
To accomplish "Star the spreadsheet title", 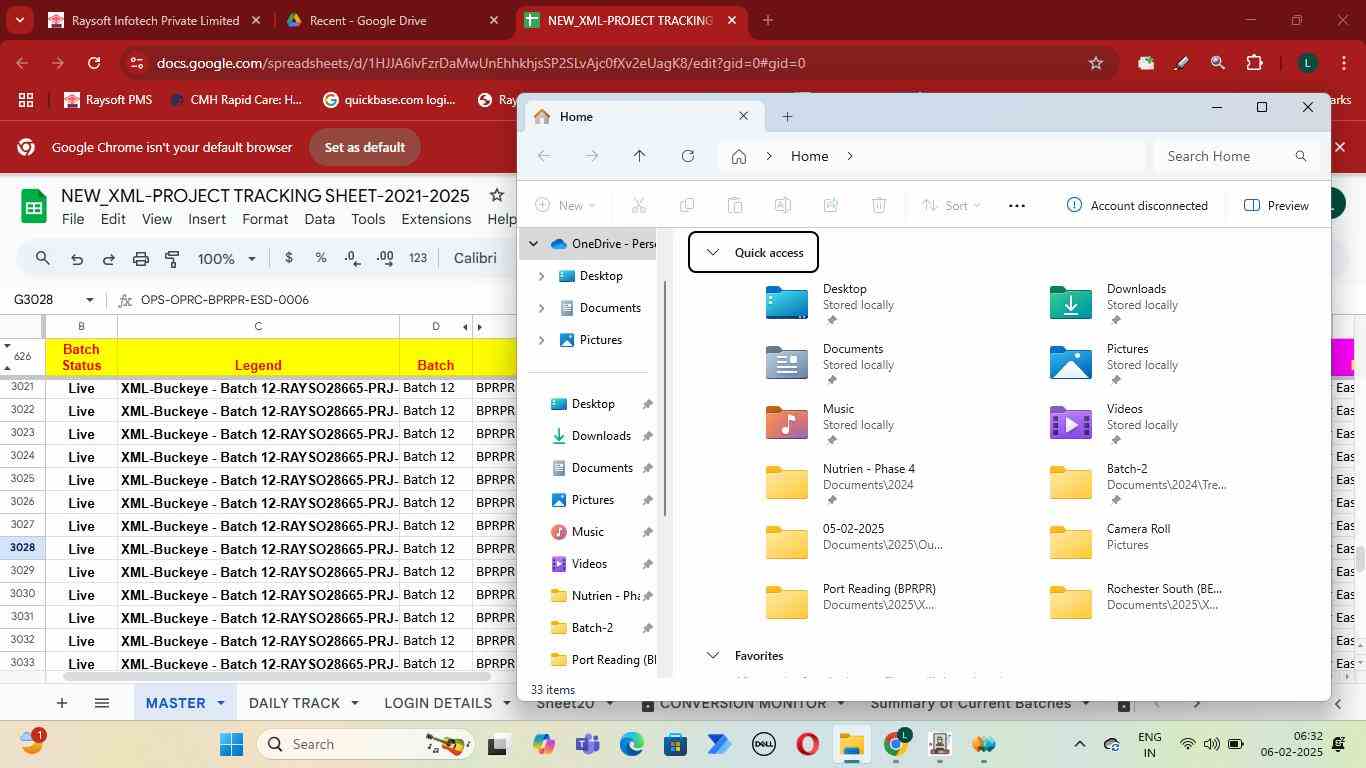I will [496, 195].
